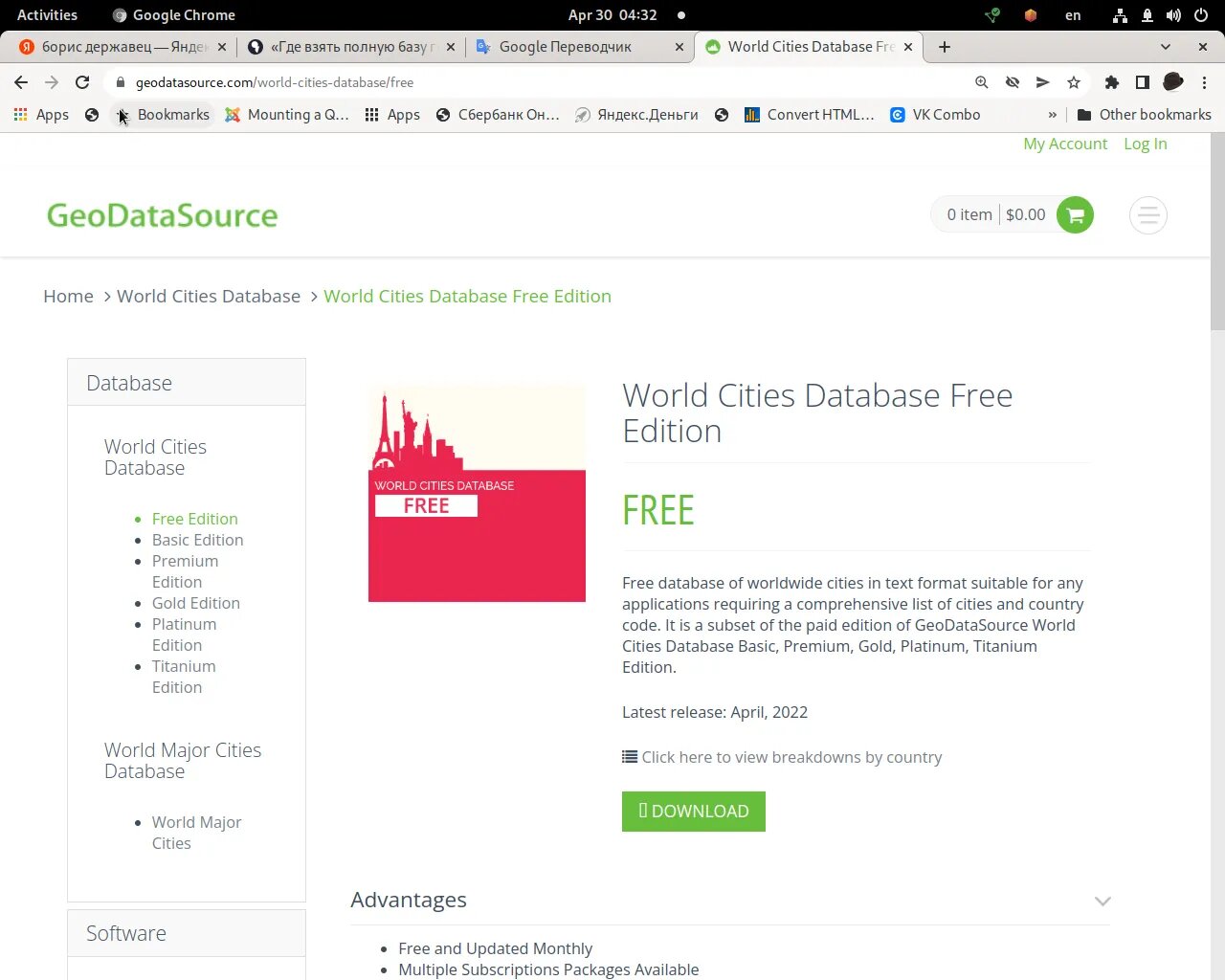The image size is (1225, 980).
Task: Click the padlock site info icon
Action: [120, 82]
